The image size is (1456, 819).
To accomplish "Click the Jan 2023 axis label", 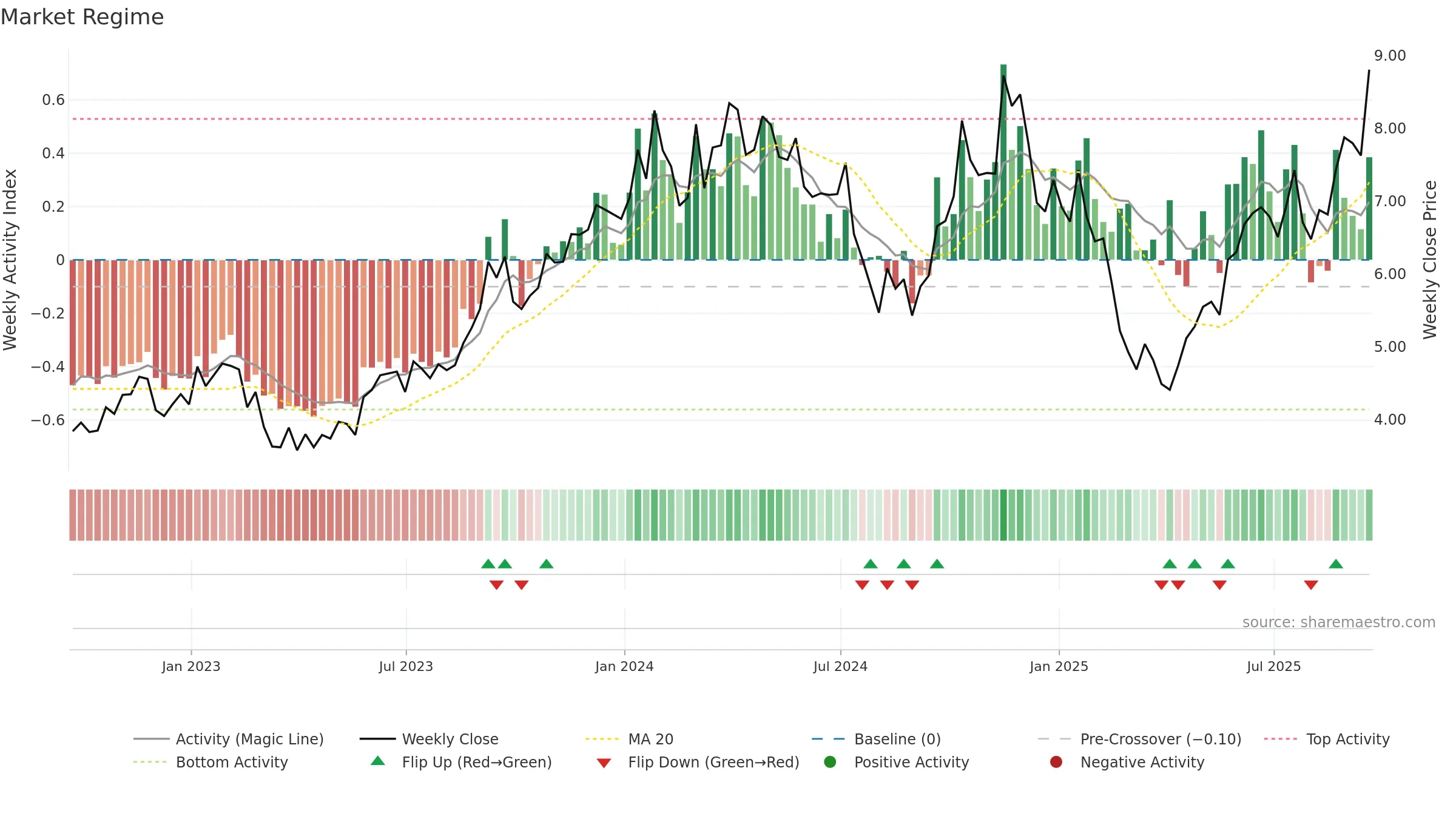I will pos(191,666).
